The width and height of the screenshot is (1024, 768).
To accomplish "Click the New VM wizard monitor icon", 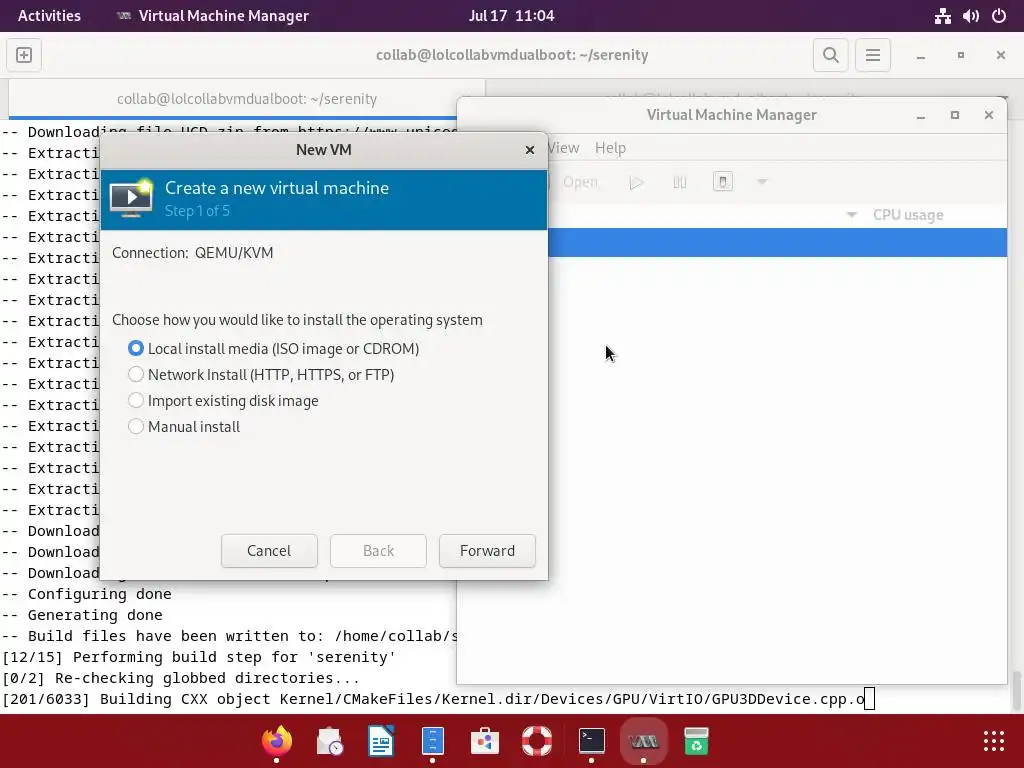I will coord(131,199).
